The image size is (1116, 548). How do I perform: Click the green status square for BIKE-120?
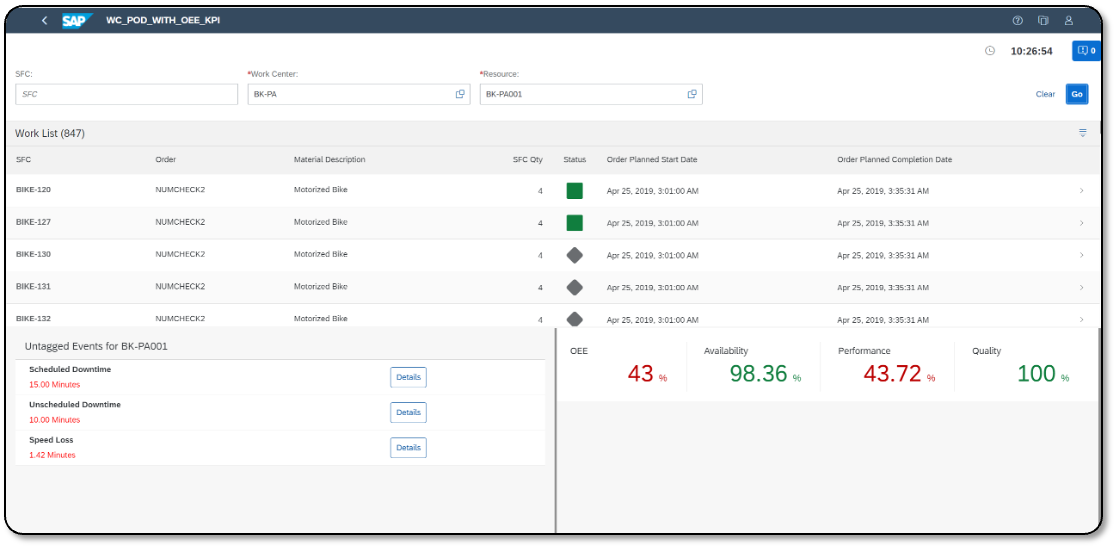[x=574, y=190]
